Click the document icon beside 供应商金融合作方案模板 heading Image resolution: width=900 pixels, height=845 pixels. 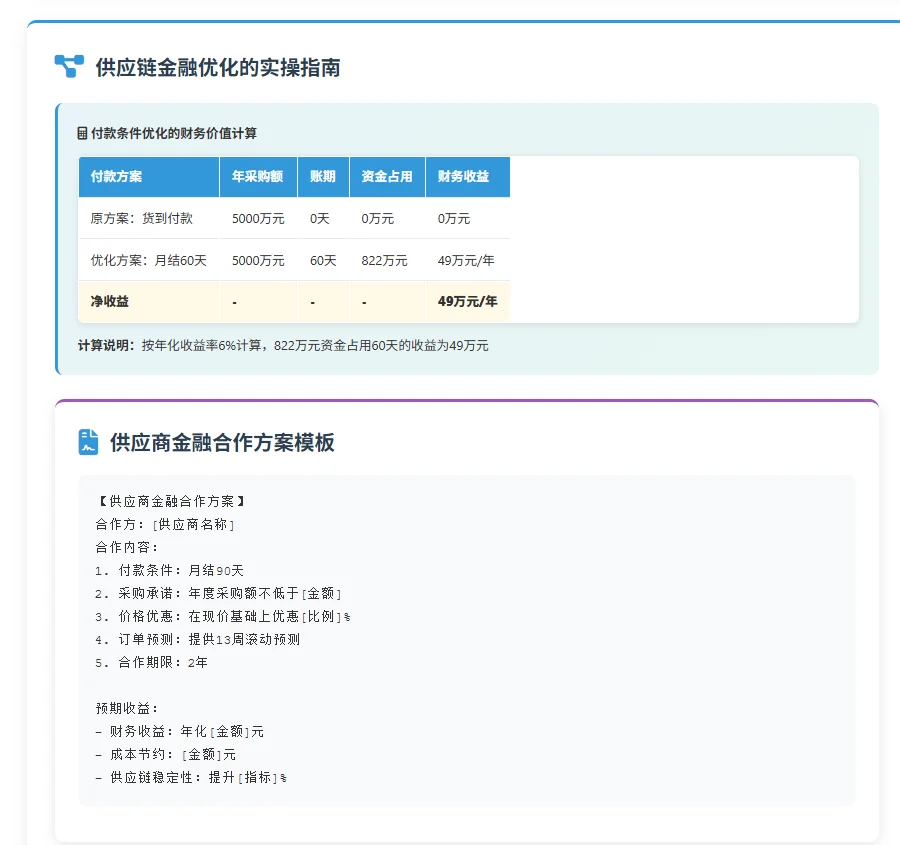click(x=88, y=442)
